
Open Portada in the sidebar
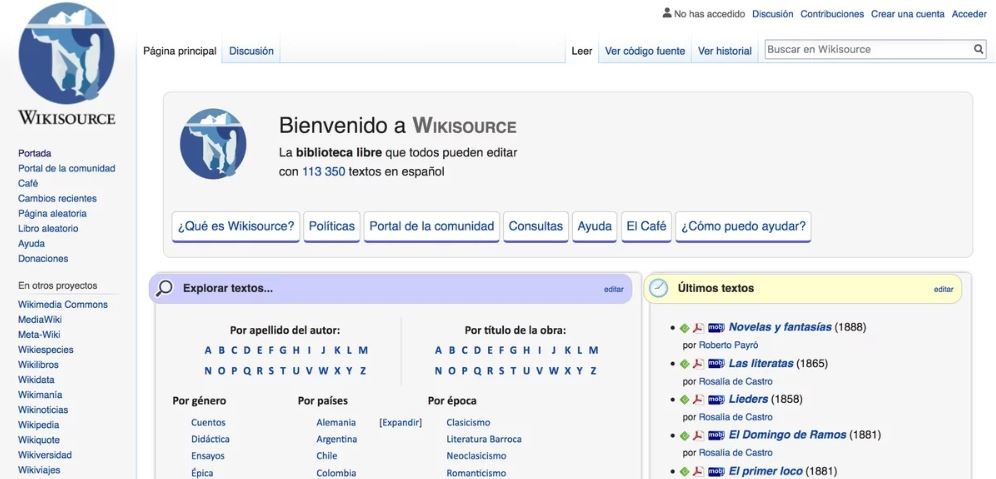tap(34, 153)
